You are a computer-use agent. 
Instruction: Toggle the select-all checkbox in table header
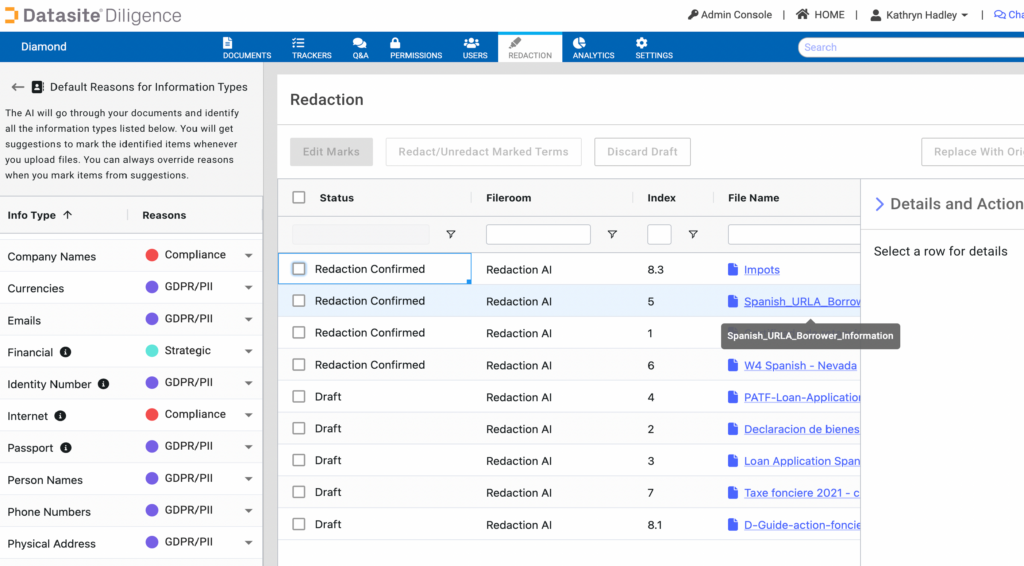(298, 197)
